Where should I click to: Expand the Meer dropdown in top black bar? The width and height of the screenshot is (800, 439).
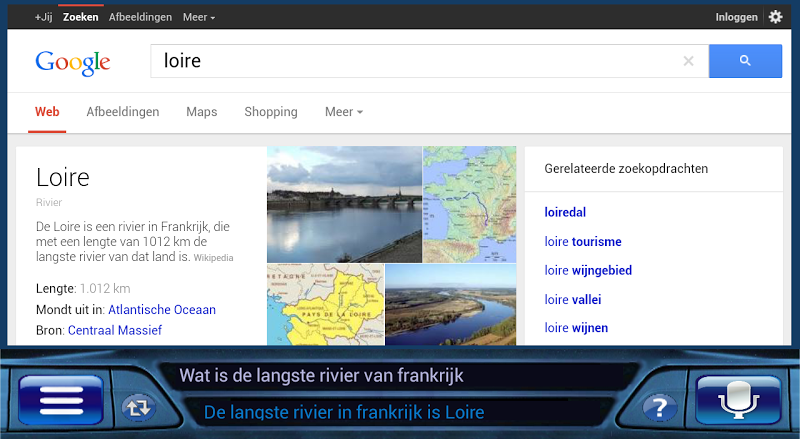[x=198, y=17]
